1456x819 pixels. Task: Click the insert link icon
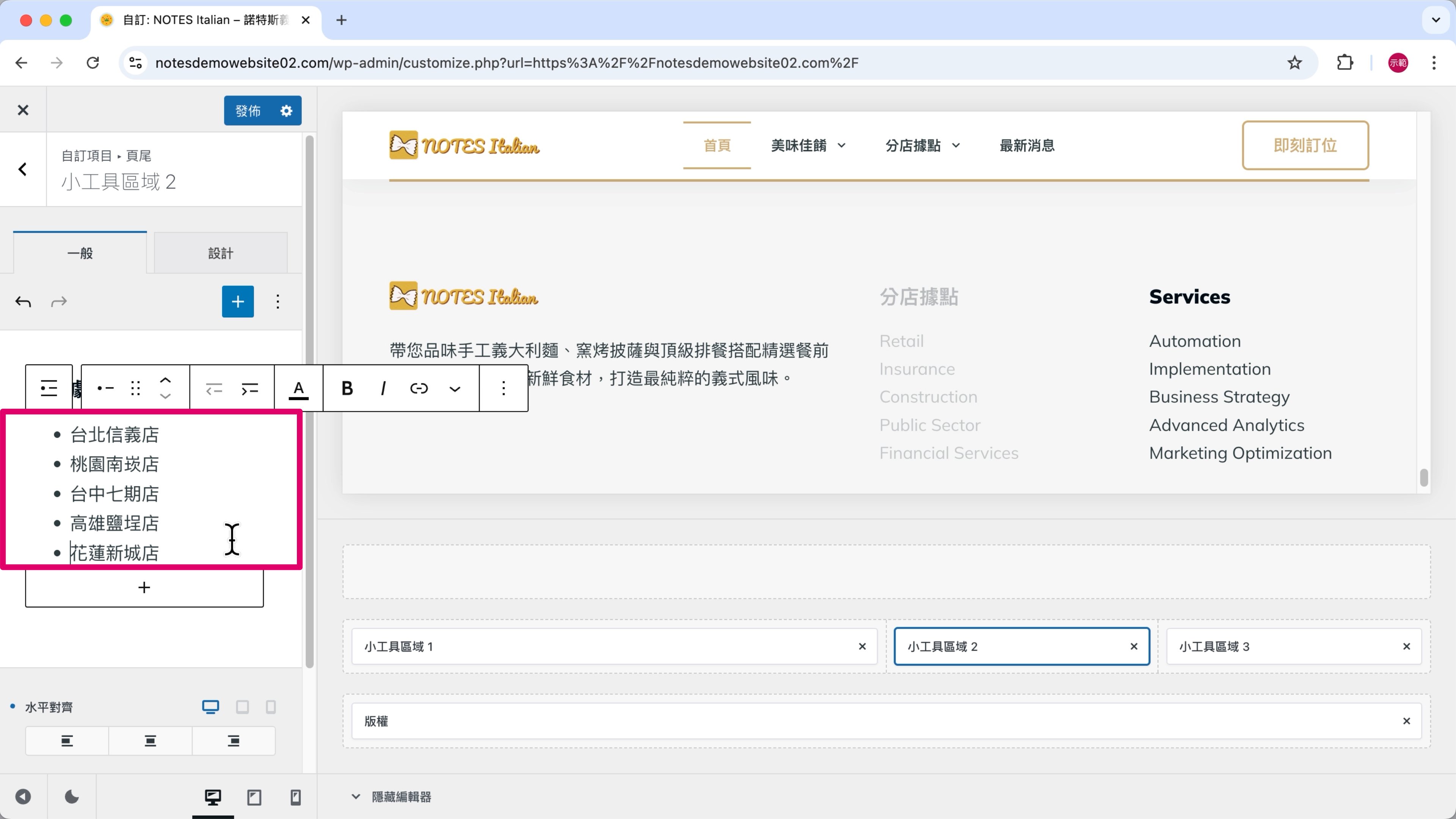click(x=419, y=388)
